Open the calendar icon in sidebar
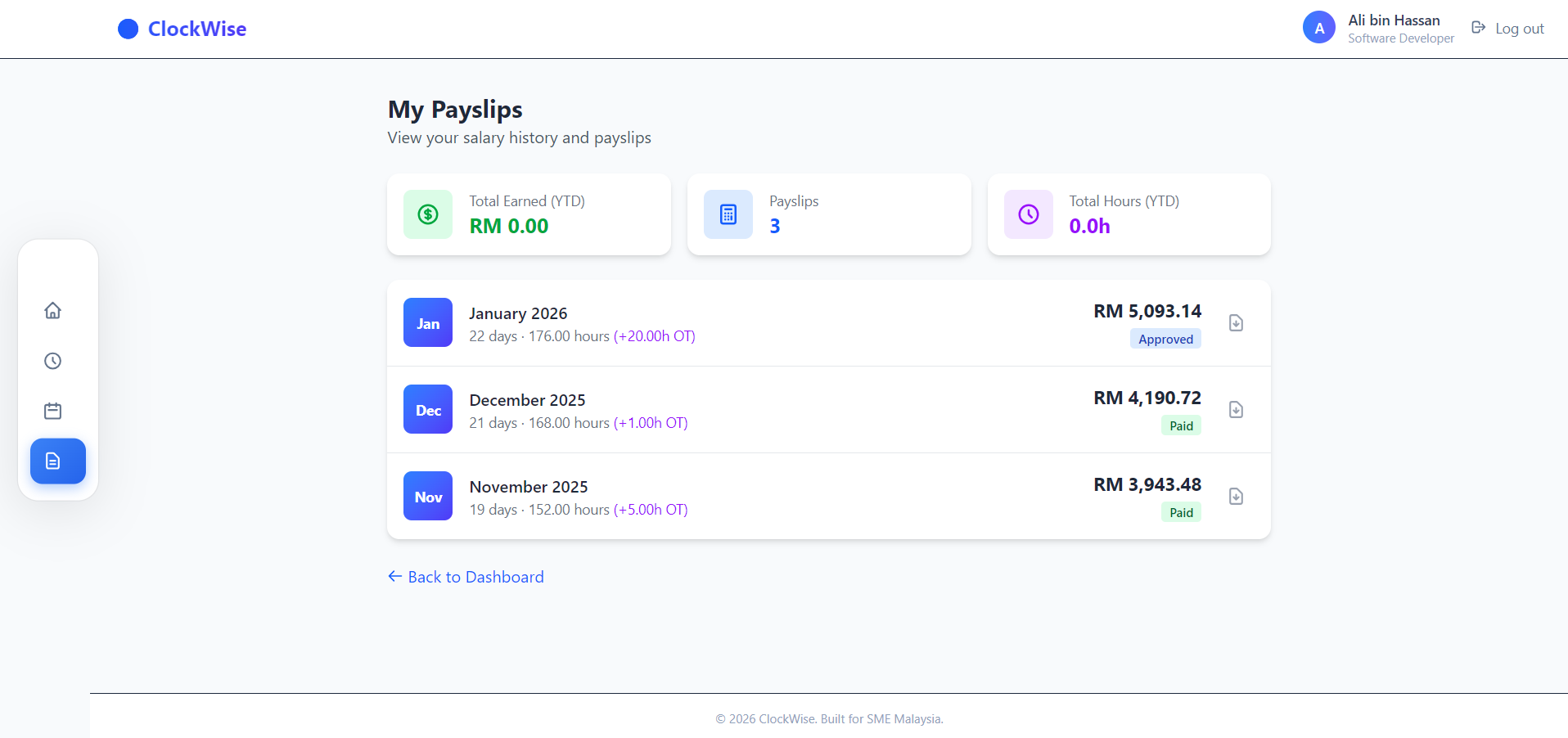1568x738 pixels. pos(53,411)
